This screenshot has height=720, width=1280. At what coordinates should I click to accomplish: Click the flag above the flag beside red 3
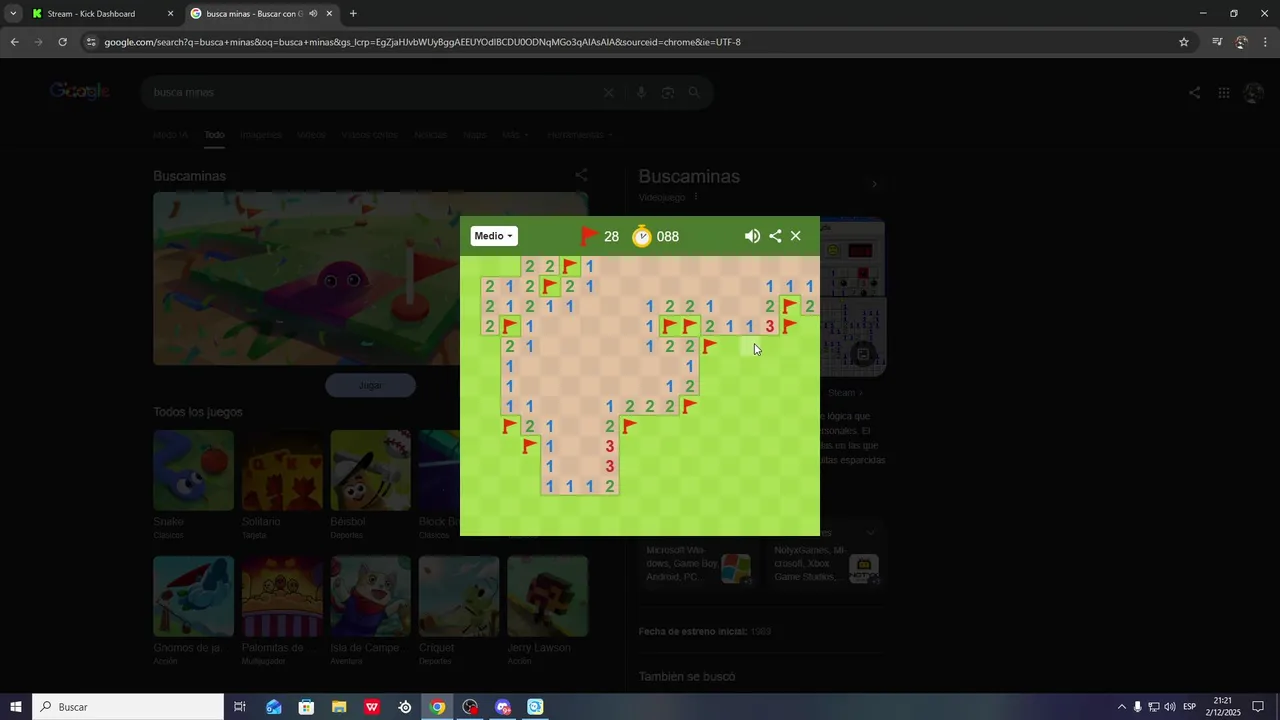790,306
